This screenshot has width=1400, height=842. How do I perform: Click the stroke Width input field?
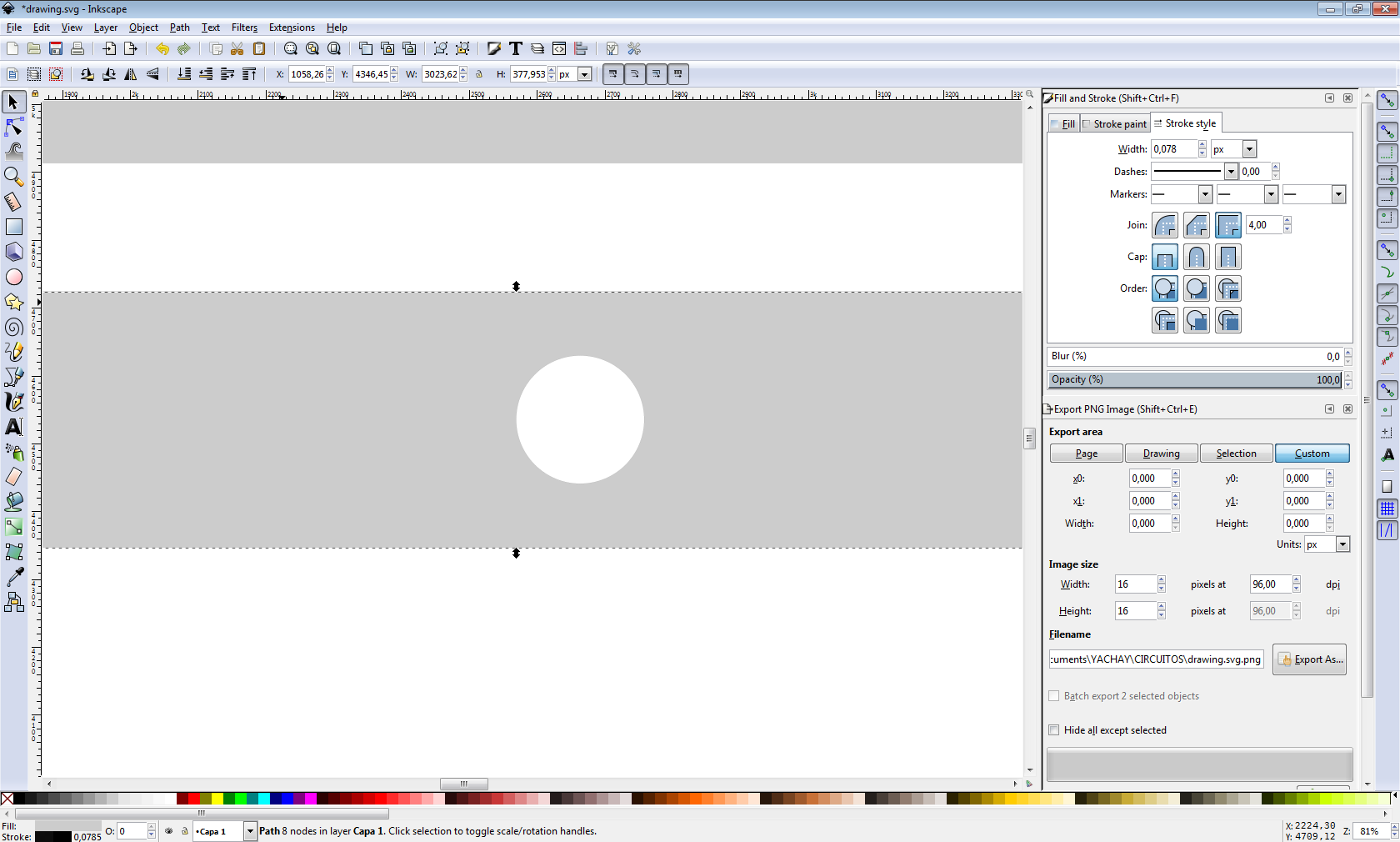1174,149
